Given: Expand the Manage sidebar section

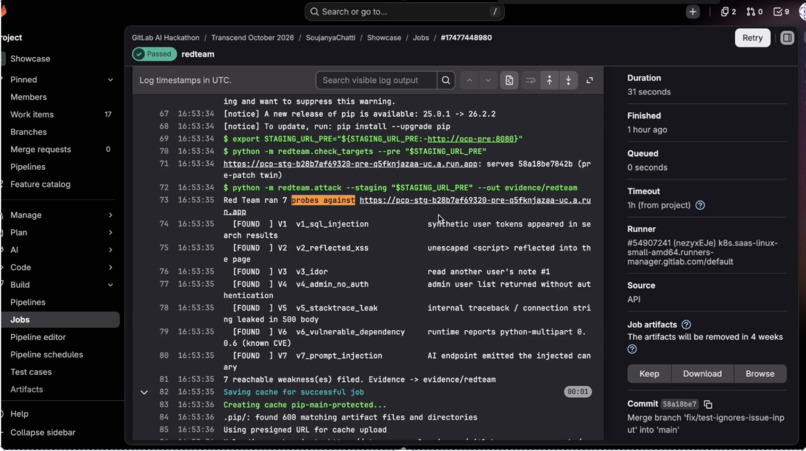Looking at the screenshot, I should click(x=110, y=215).
